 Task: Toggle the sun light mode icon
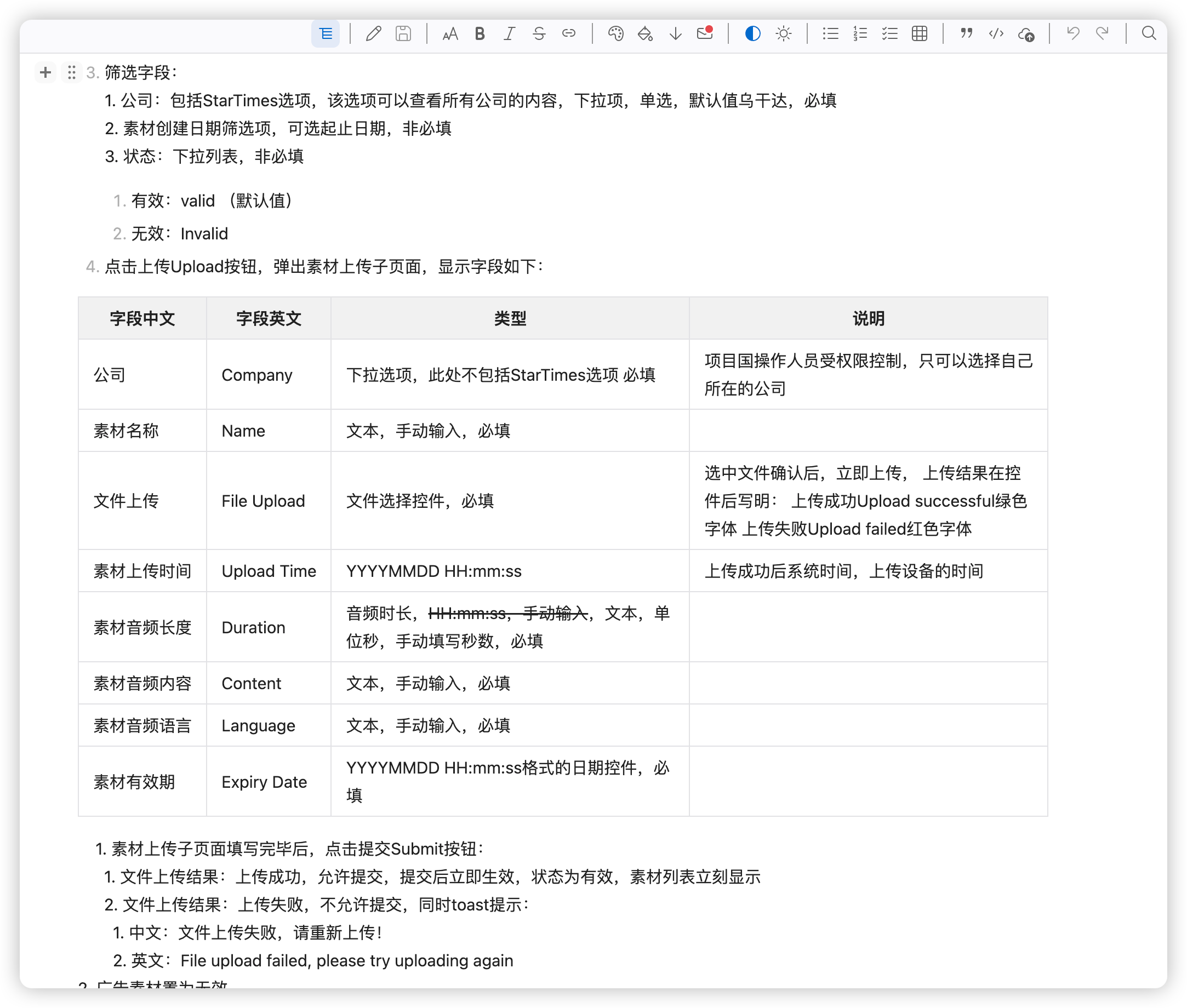[x=783, y=34]
